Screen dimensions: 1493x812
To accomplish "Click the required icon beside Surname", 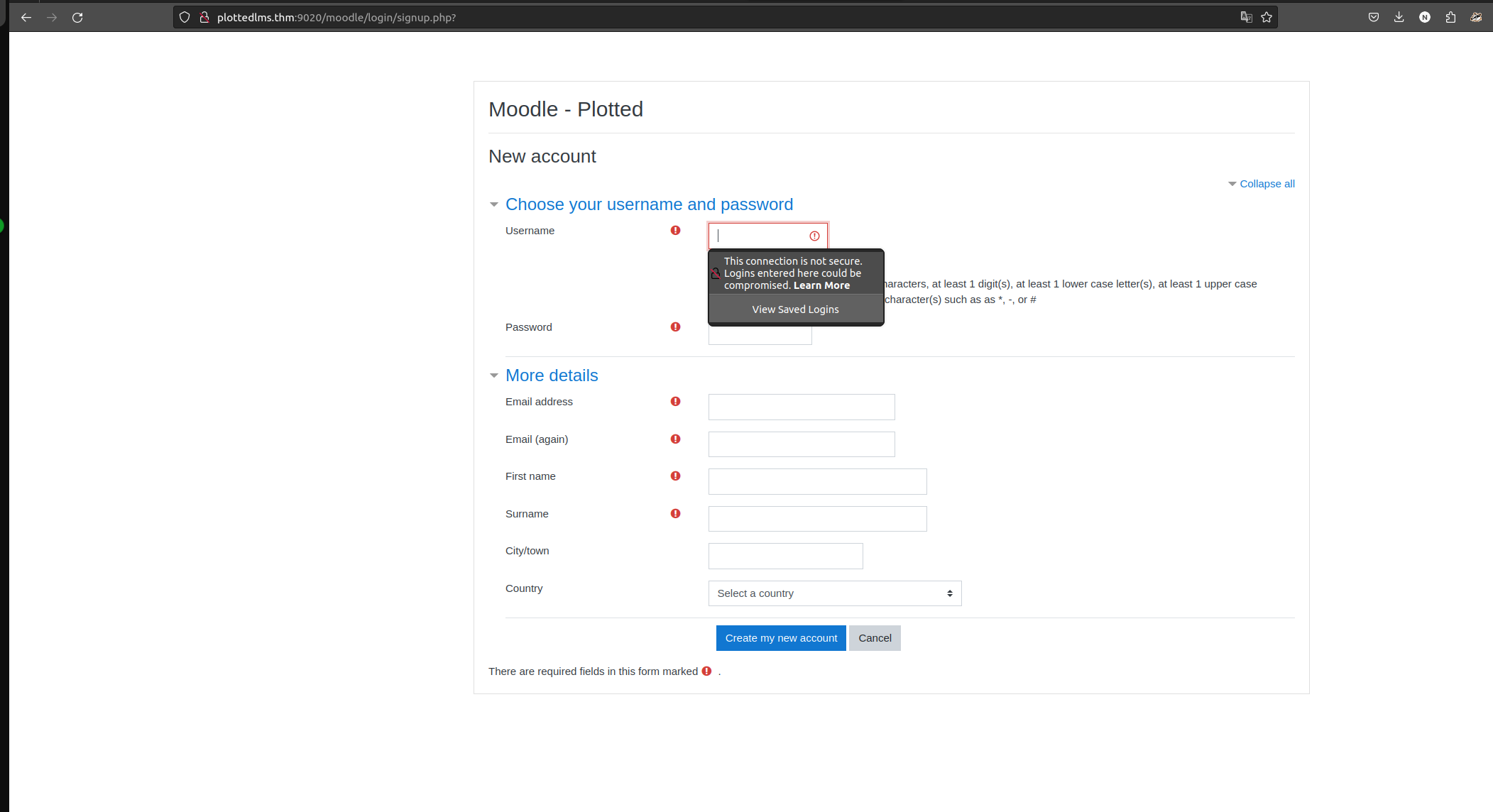I will click(675, 513).
